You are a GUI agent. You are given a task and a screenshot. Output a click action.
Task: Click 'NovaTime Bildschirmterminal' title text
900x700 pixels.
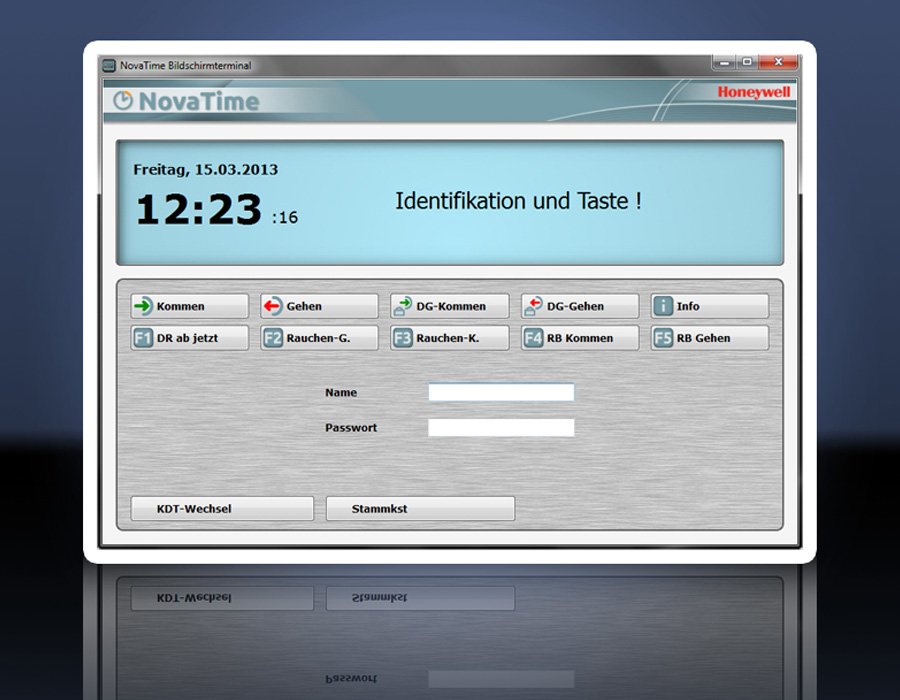tap(185, 65)
